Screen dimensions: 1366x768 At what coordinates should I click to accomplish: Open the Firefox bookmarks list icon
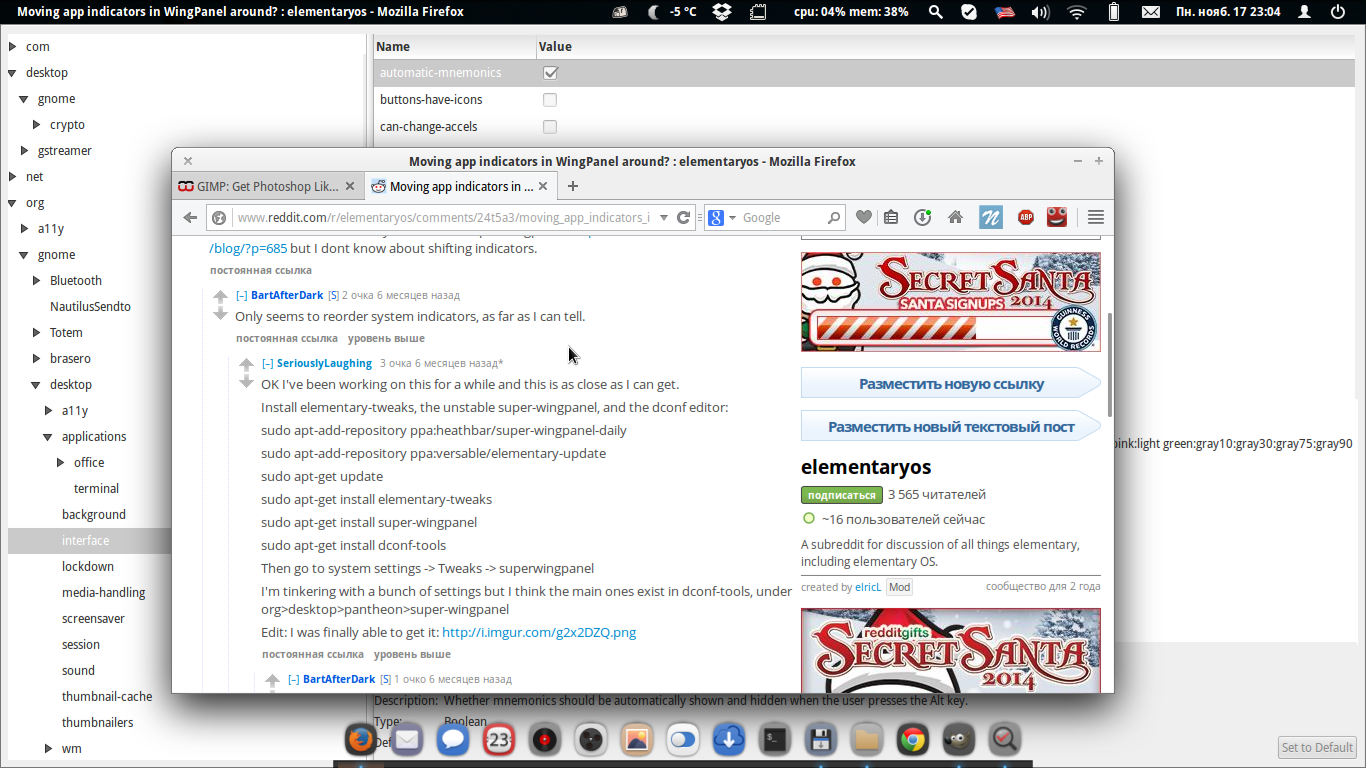point(892,217)
